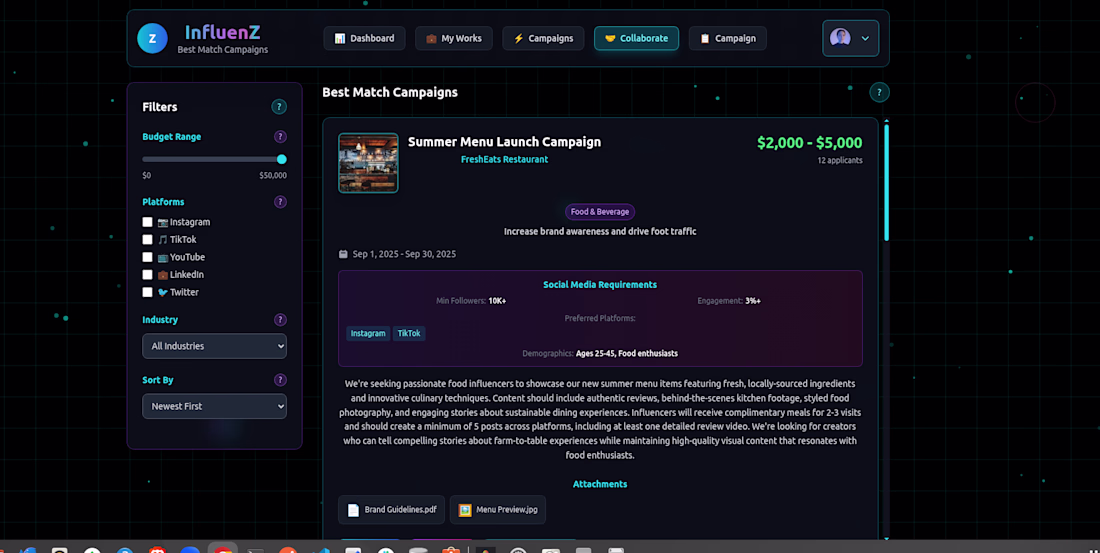The width and height of the screenshot is (1100, 553).
Task: Open the Industry help icon
Action: click(x=280, y=320)
